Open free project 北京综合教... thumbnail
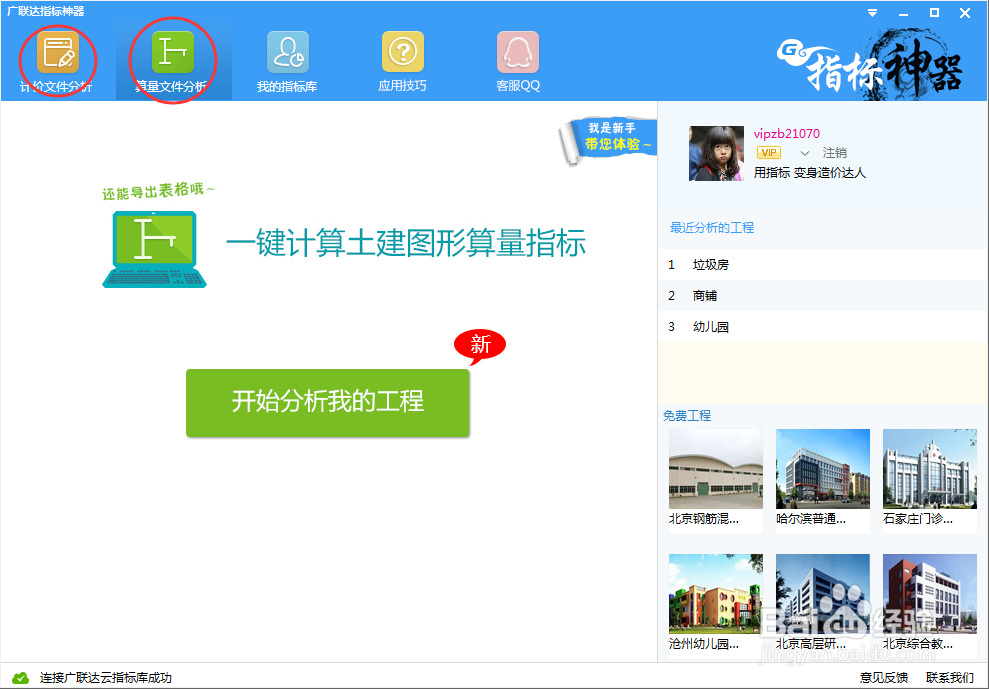 930,594
